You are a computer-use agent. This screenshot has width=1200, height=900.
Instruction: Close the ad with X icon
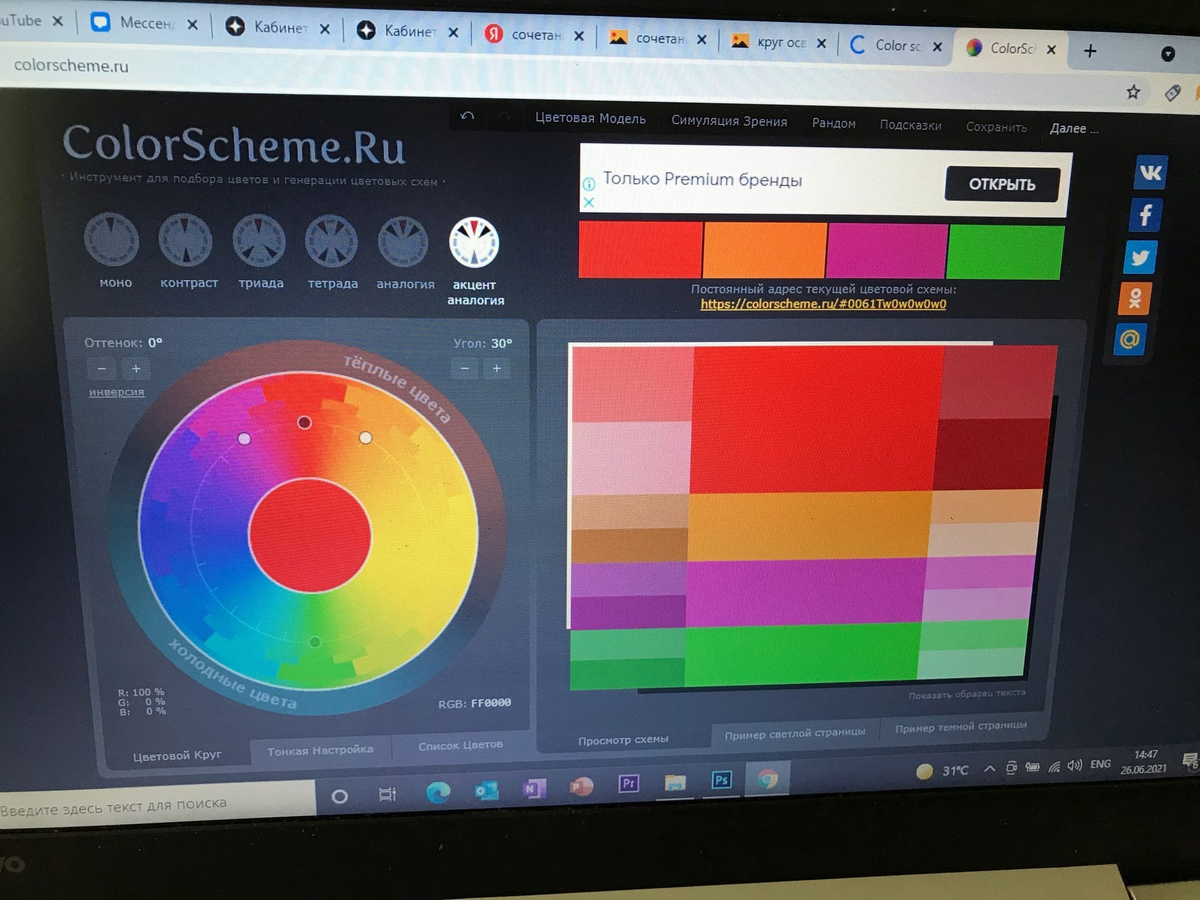click(589, 203)
